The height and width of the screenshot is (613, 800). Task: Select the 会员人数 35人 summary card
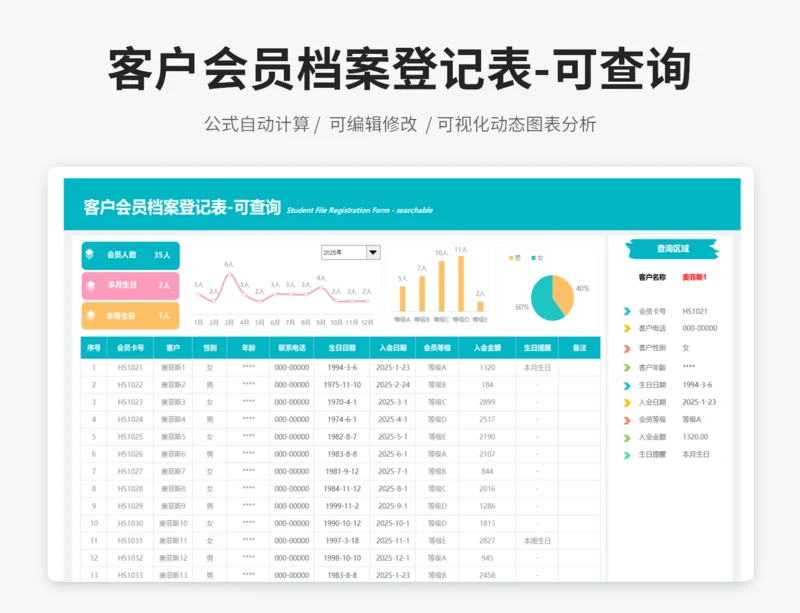coord(131,255)
